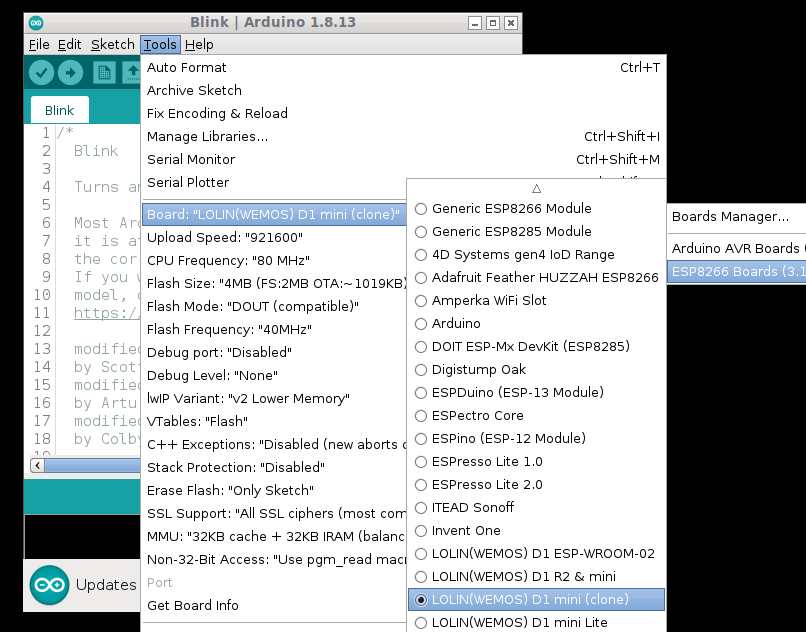This screenshot has width=806, height=632.
Task: Select LOLIN(WEMOS) D1 R2 & mini
Action: 536,576
